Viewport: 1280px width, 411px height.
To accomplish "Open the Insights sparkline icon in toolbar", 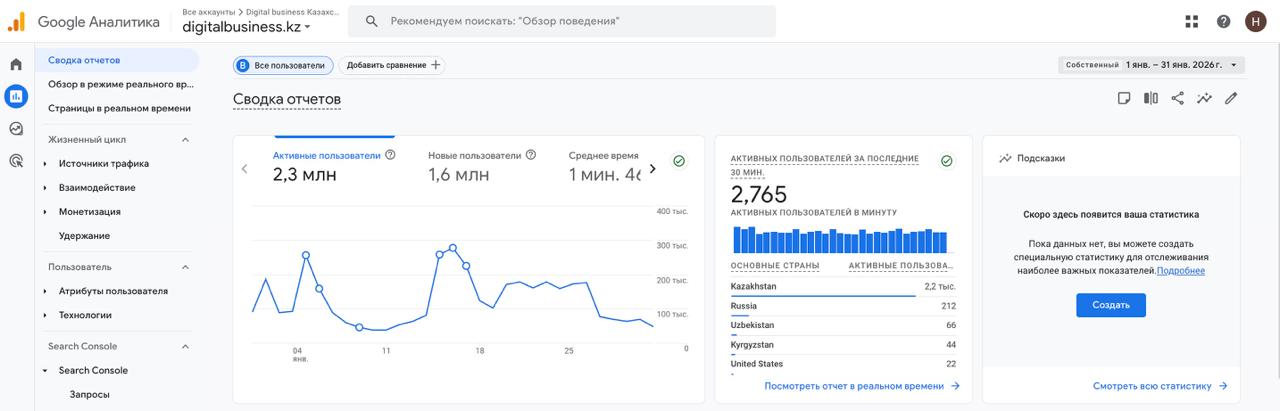I will [1204, 98].
